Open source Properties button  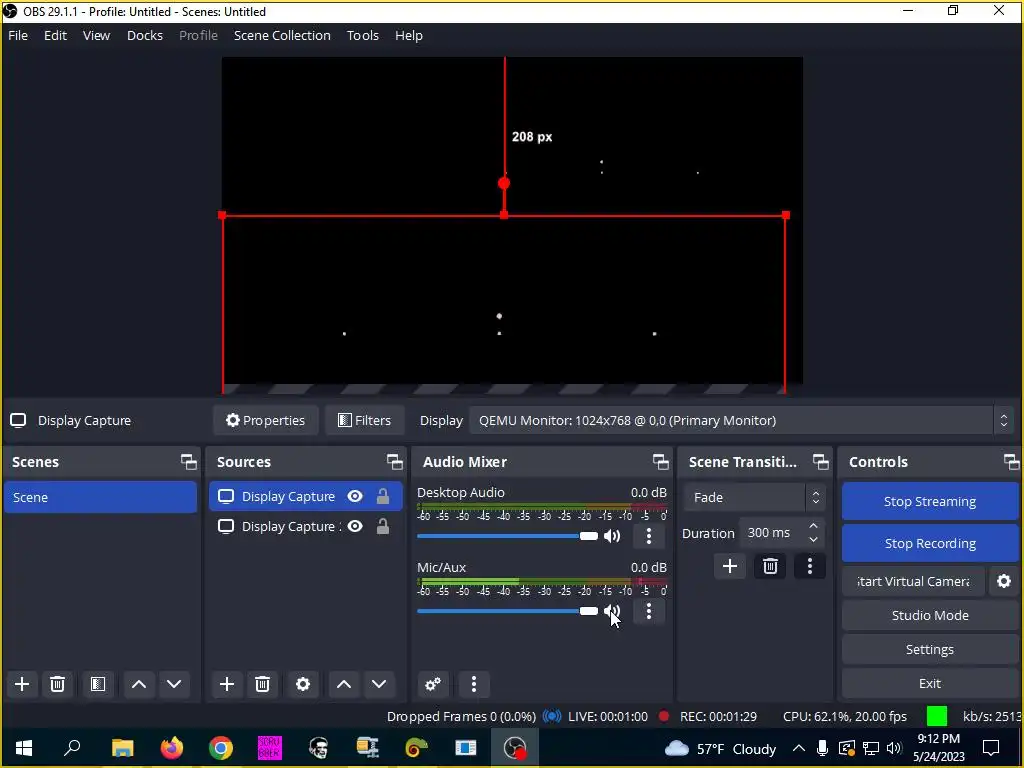pos(265,421)
